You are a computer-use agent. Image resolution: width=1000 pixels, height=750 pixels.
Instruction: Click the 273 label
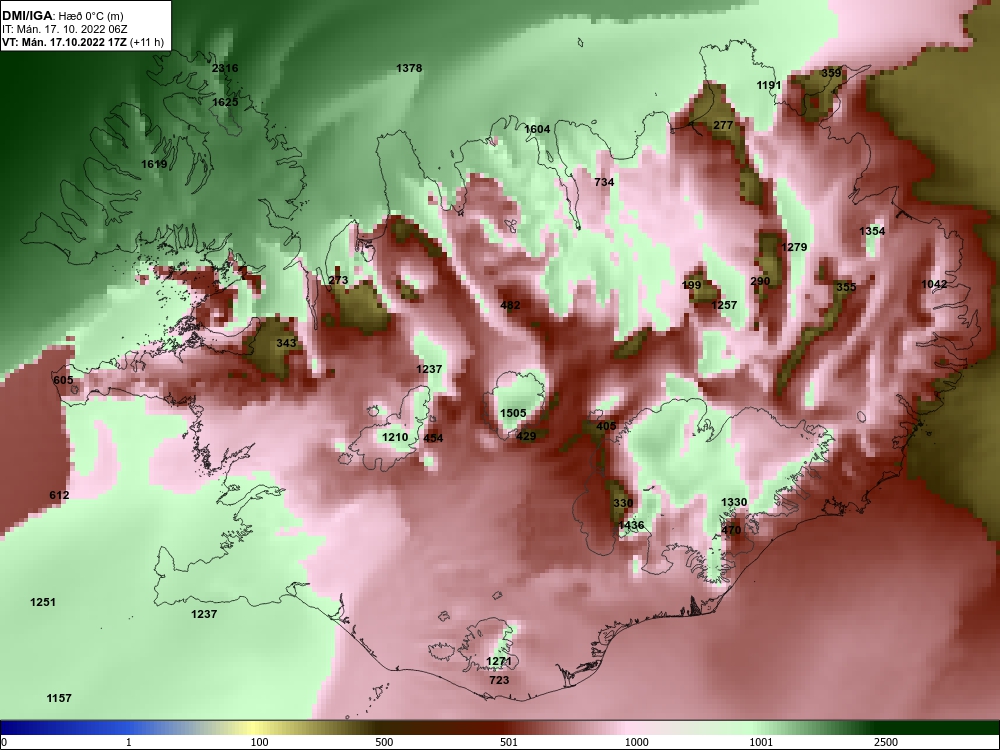[339, 281]
